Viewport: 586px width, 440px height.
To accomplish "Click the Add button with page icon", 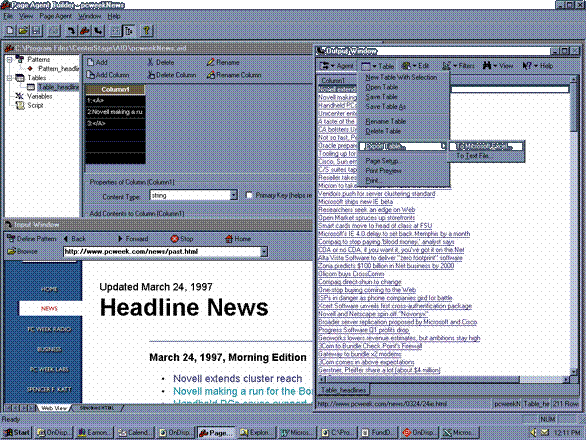I will (98, 62).
